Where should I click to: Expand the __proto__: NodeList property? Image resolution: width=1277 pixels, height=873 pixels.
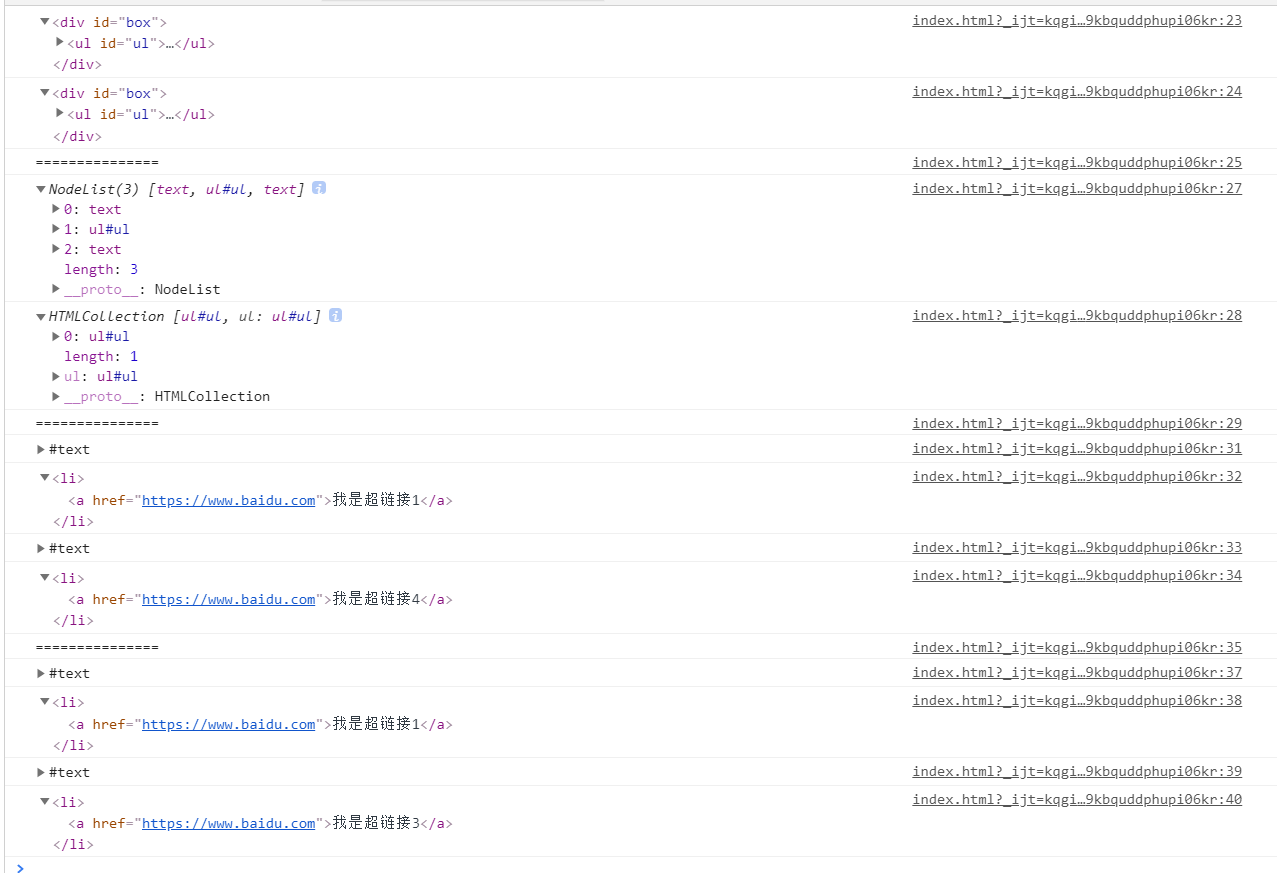(56, 289)
